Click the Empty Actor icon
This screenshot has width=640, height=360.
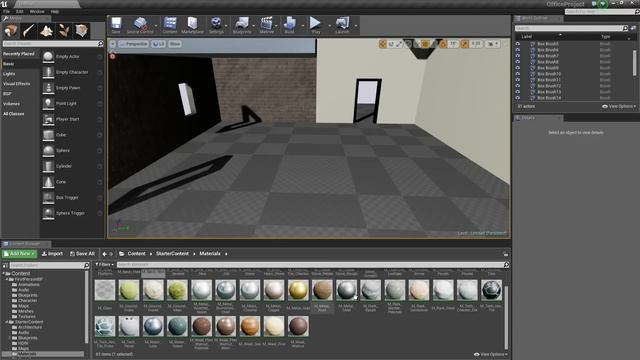pos(48,57)
